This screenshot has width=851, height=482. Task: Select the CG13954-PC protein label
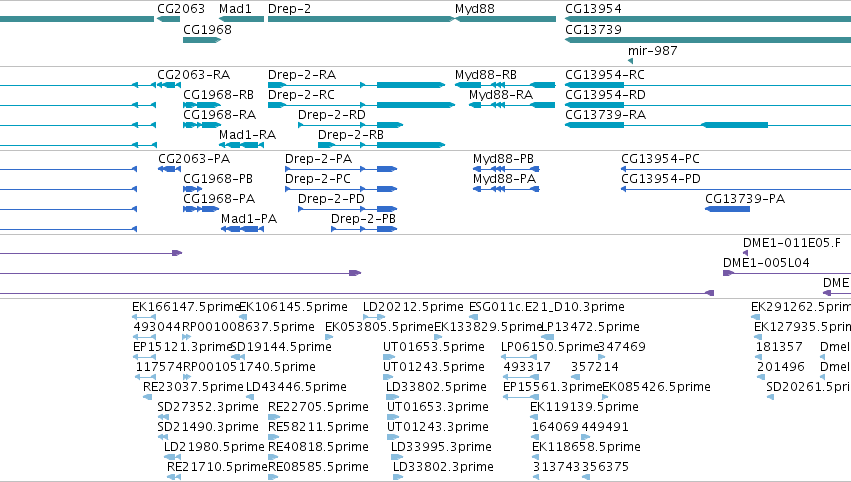[x=661, y=159]
